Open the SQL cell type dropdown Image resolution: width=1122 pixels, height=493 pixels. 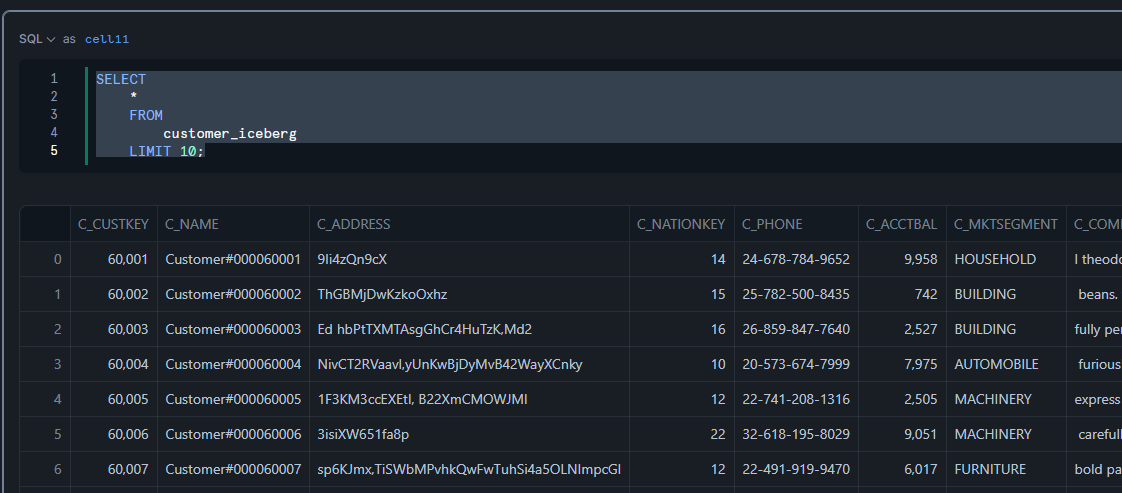click(x=37, y=39)
